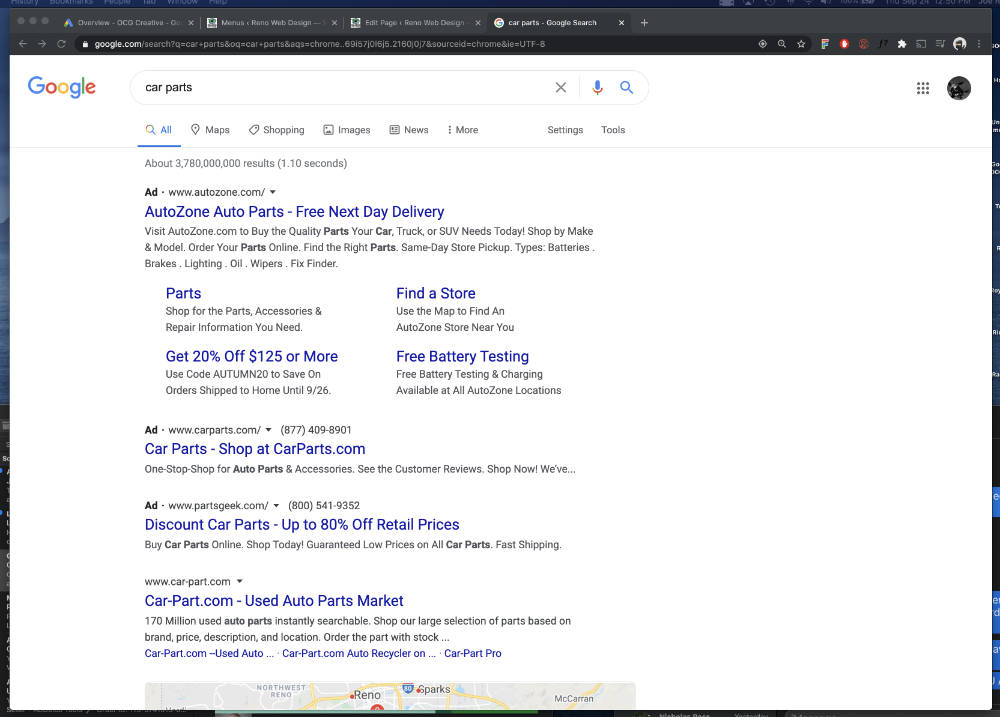Expand the More search categories menu
1000x717 pixels.
coord(462,129)
